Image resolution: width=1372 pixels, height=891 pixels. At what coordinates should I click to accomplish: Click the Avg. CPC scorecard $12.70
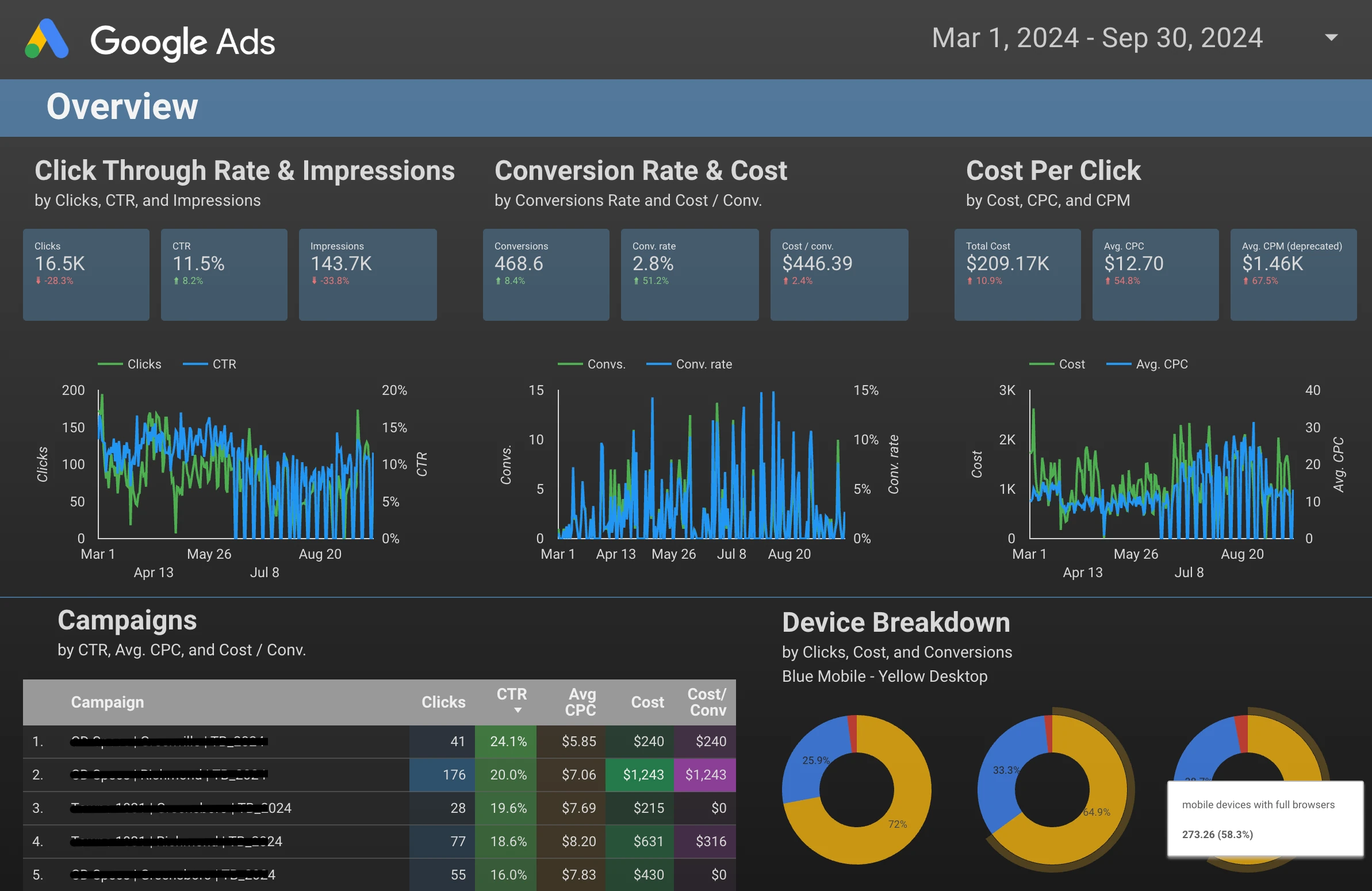pos(1155,275)
